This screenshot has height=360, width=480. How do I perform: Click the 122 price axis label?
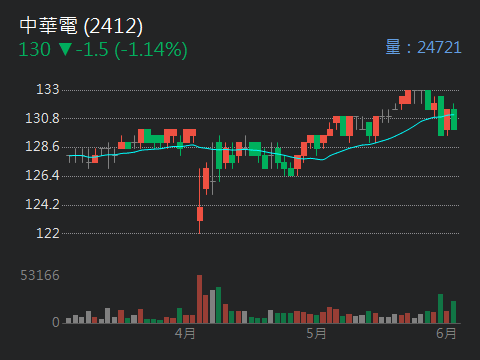48,233
